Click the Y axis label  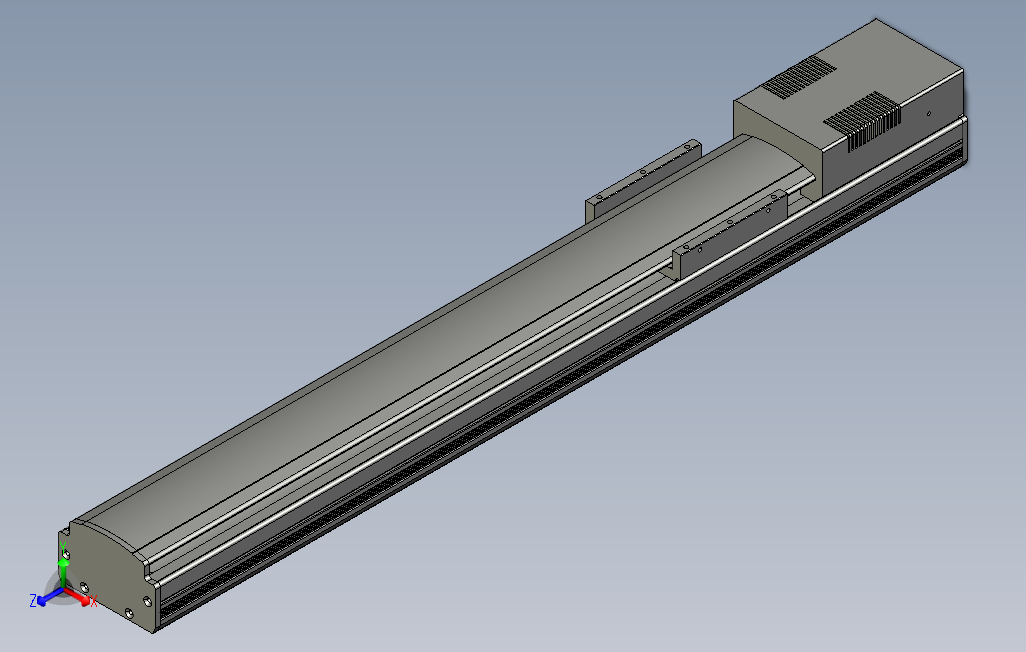tap(63, 545)
